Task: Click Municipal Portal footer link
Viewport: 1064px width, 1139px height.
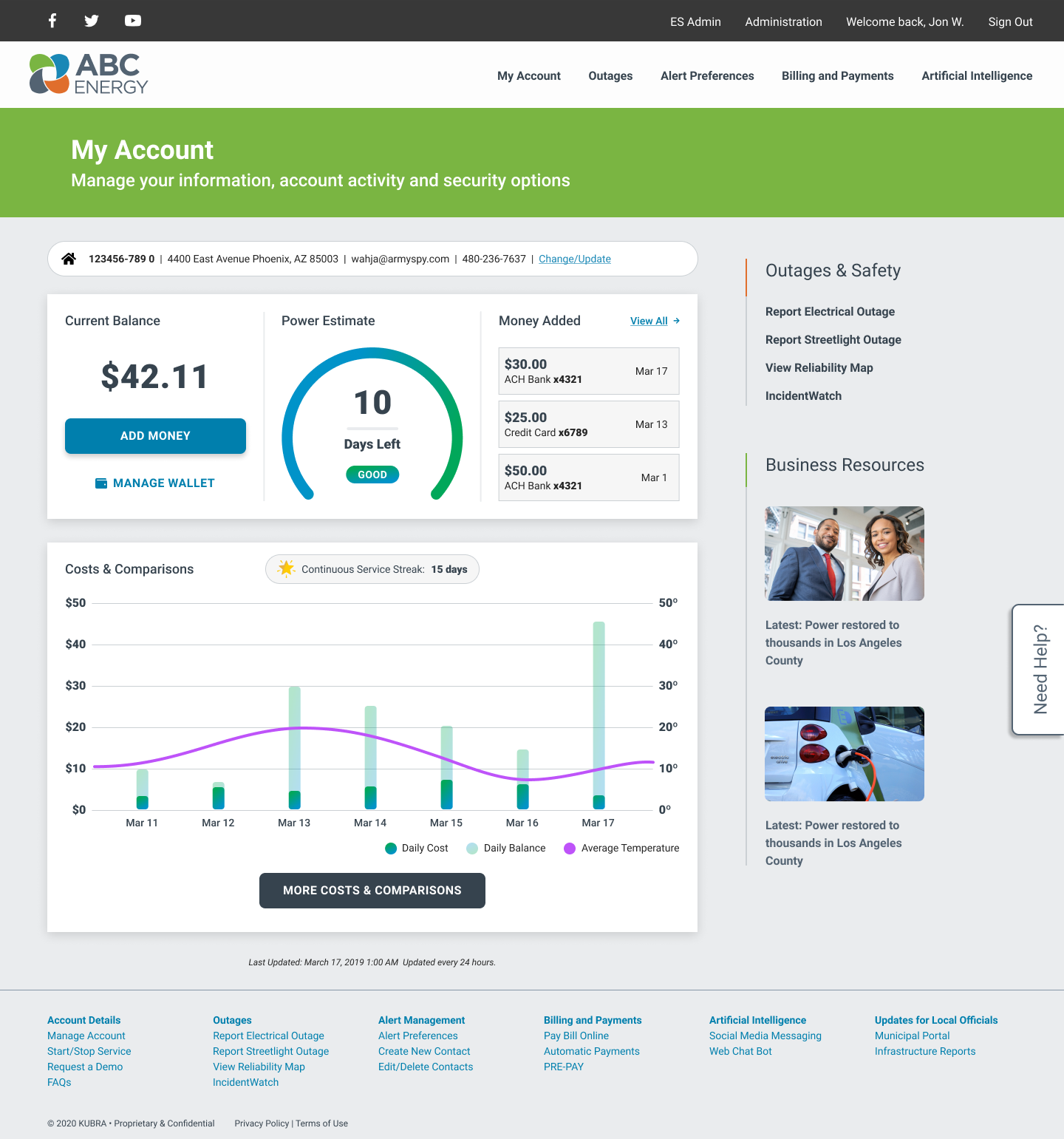Action: click(913, 1036)
